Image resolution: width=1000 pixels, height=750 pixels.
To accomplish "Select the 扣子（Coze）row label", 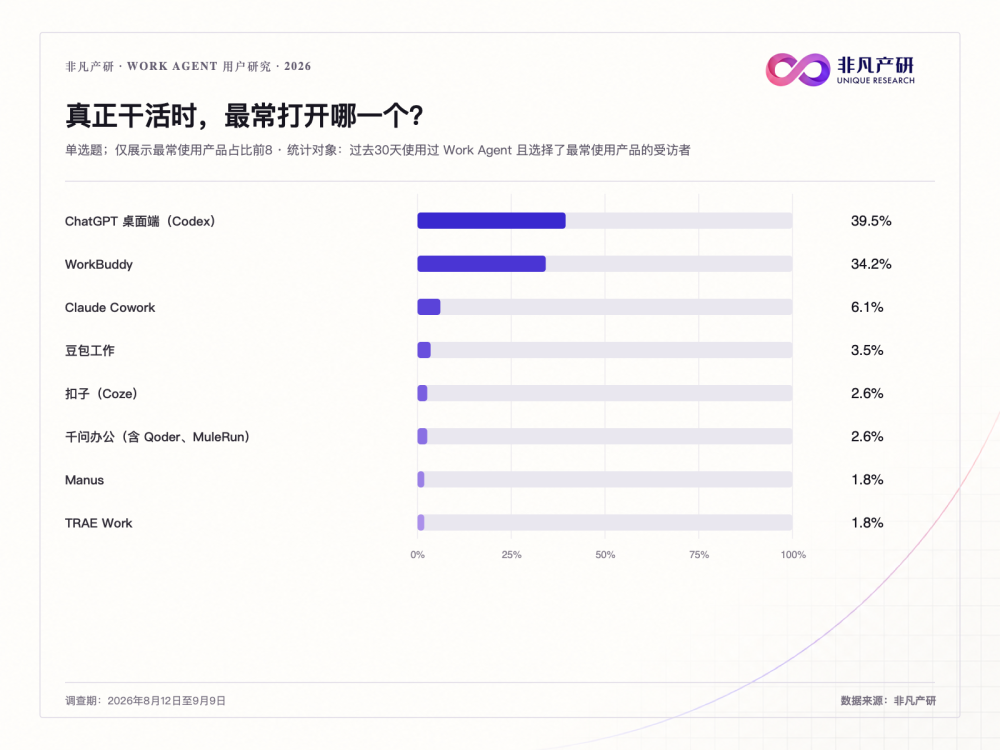I will (x=101, y=393).
